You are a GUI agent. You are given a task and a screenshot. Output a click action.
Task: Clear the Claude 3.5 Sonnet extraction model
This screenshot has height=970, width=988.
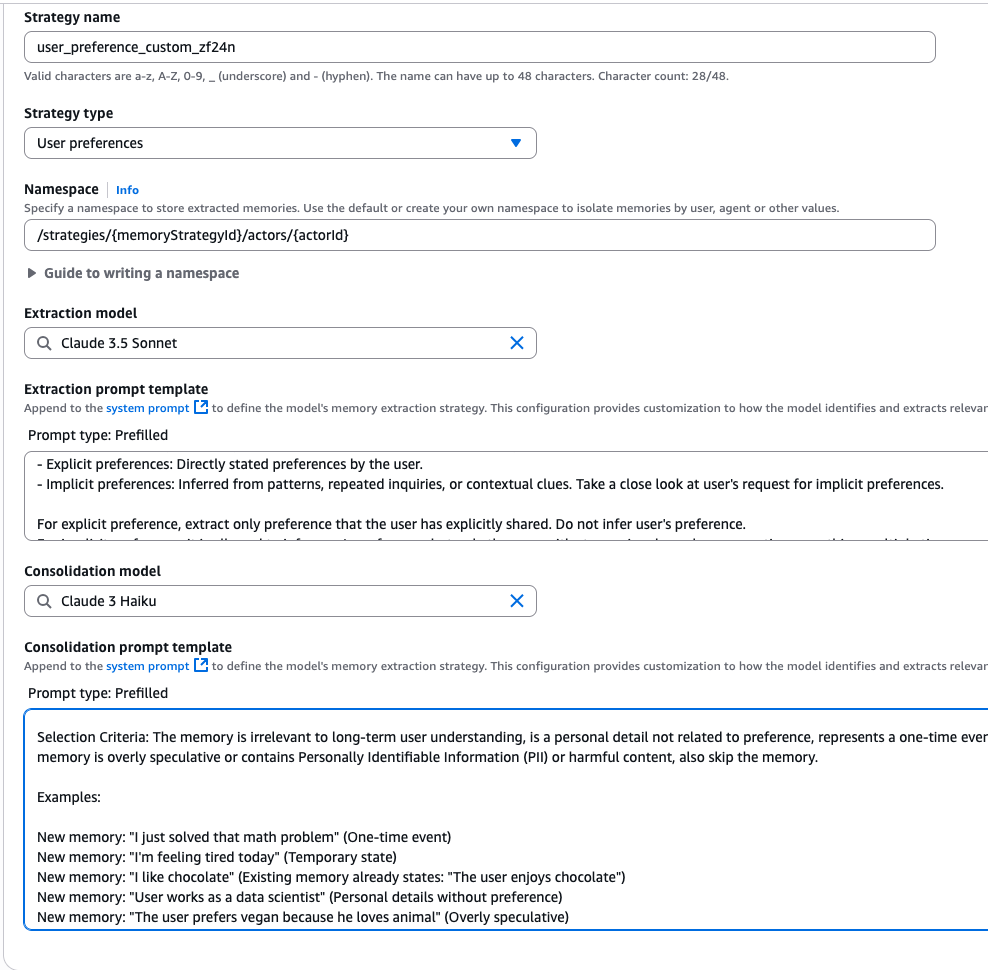(x=517, y=343)
